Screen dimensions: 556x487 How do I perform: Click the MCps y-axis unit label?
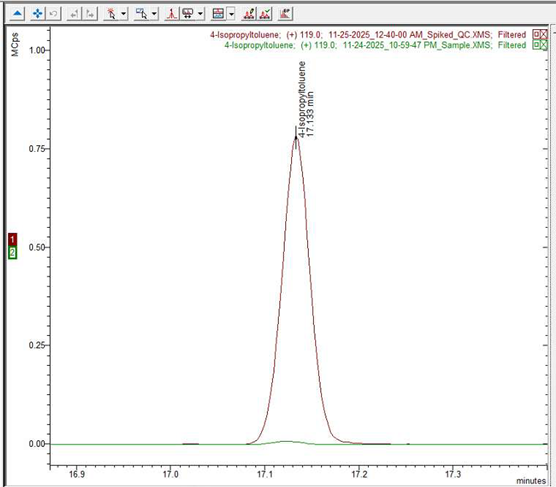pyautogui.click(x=15, y=44)
